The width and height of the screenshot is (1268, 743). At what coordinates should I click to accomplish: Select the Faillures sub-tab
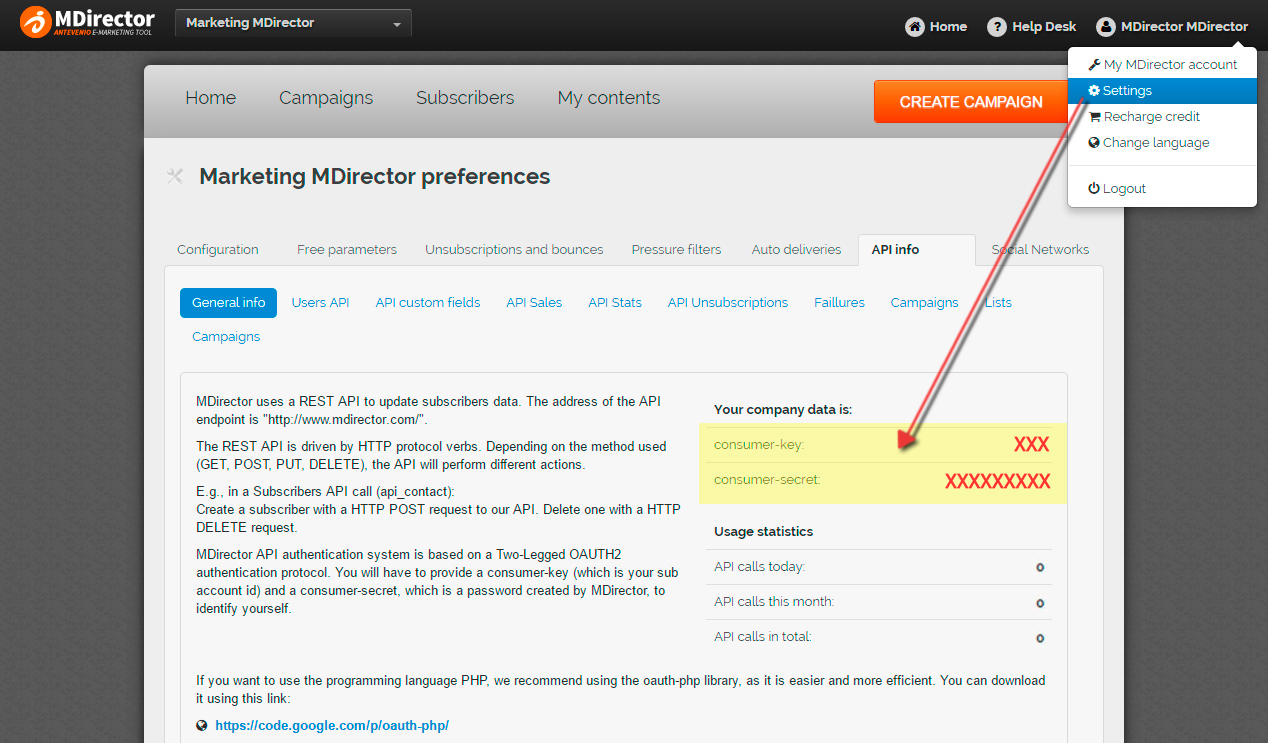[840, 303]
